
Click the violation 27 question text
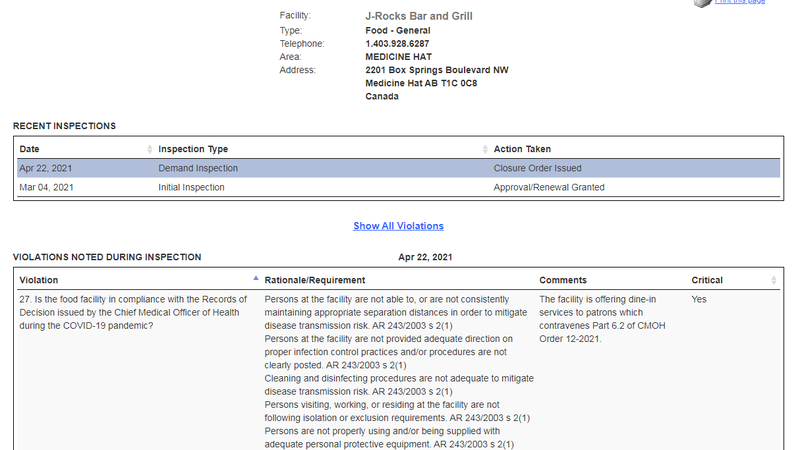(133, 312)
